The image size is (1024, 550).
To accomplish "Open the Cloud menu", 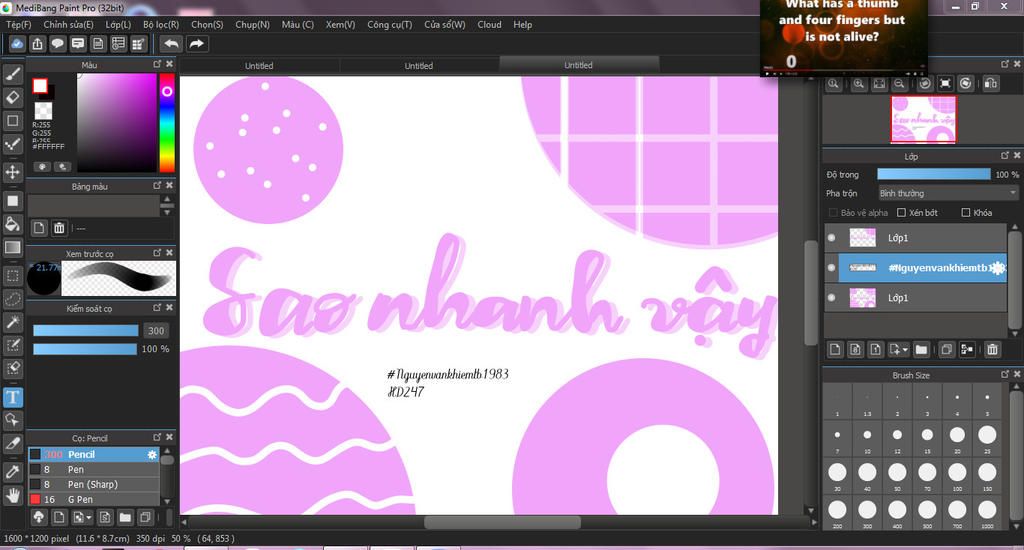I will 489,24.
